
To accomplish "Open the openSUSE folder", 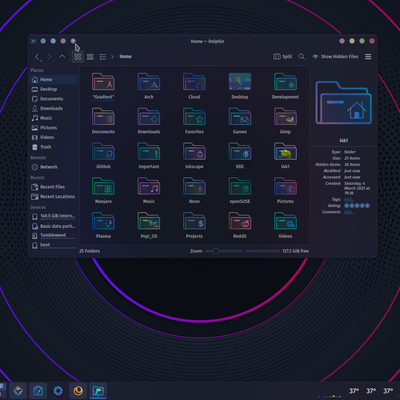I will (240, 190).
